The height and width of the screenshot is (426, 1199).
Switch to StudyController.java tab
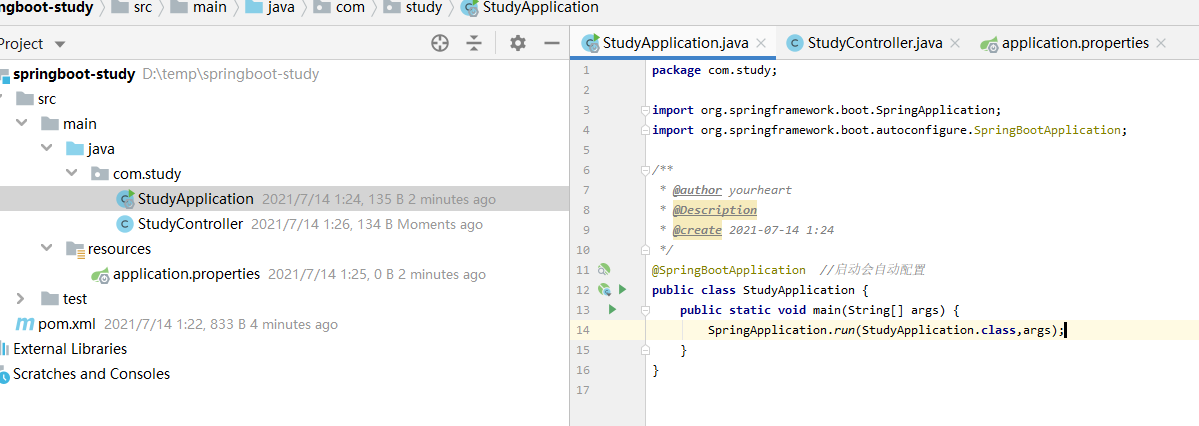coord(875,43)
